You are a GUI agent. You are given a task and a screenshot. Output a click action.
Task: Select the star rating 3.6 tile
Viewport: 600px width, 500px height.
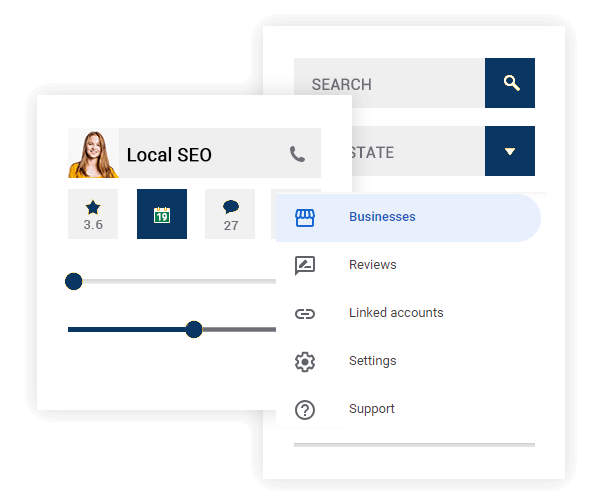point(93,214)
